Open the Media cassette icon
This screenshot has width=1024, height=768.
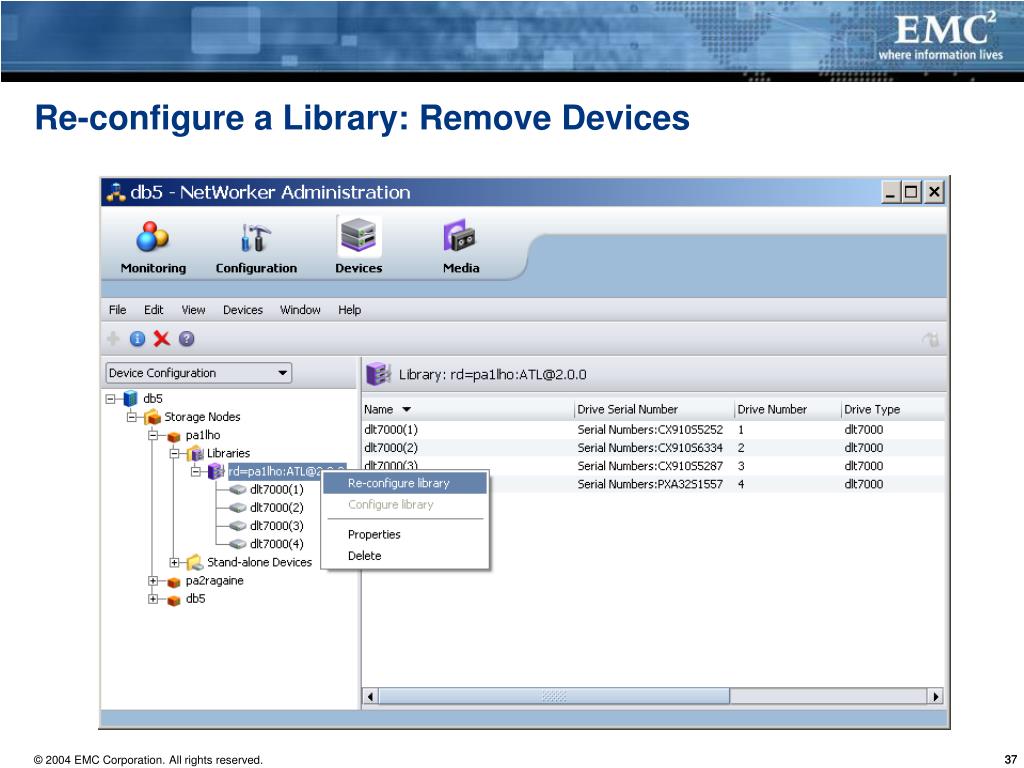(460, 236)
